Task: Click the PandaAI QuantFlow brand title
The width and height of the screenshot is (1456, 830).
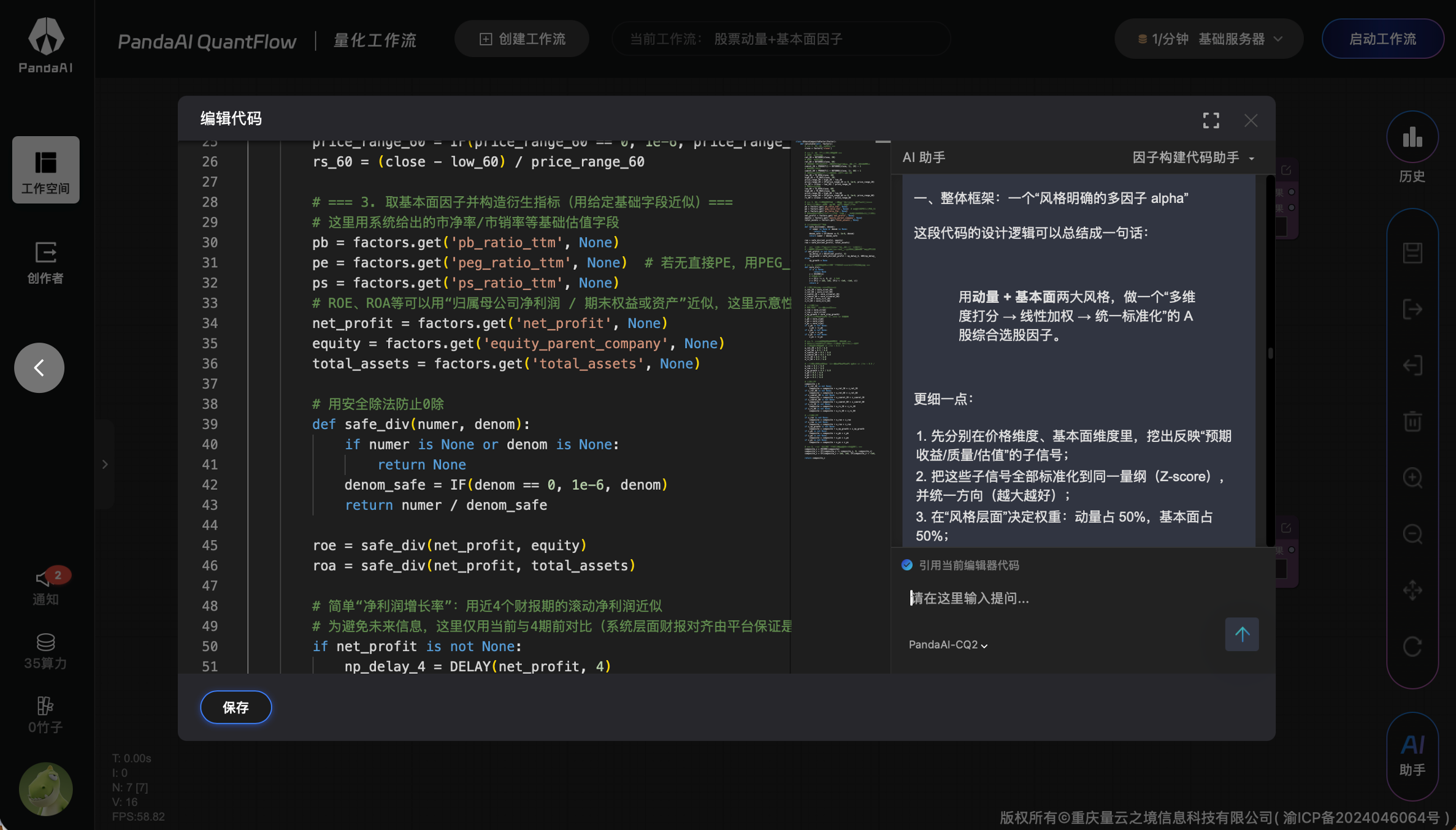Action: click(207, 41)
